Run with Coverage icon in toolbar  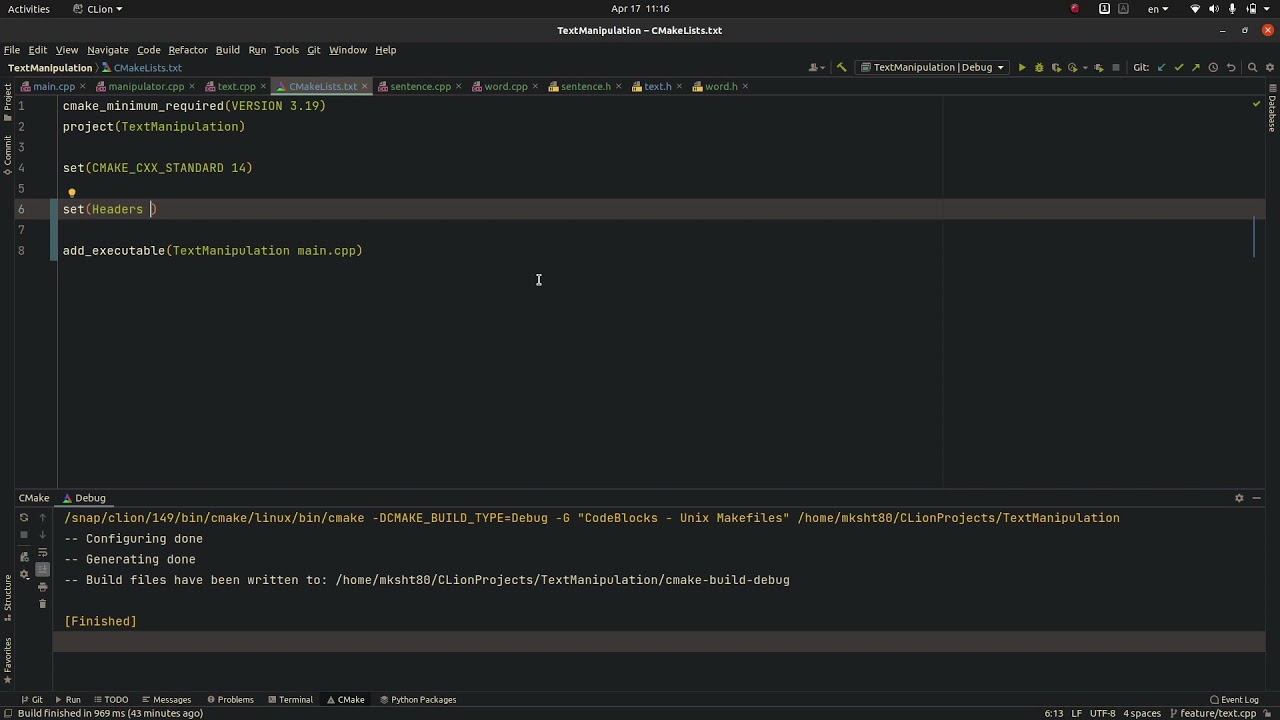tap(1056, 68)
